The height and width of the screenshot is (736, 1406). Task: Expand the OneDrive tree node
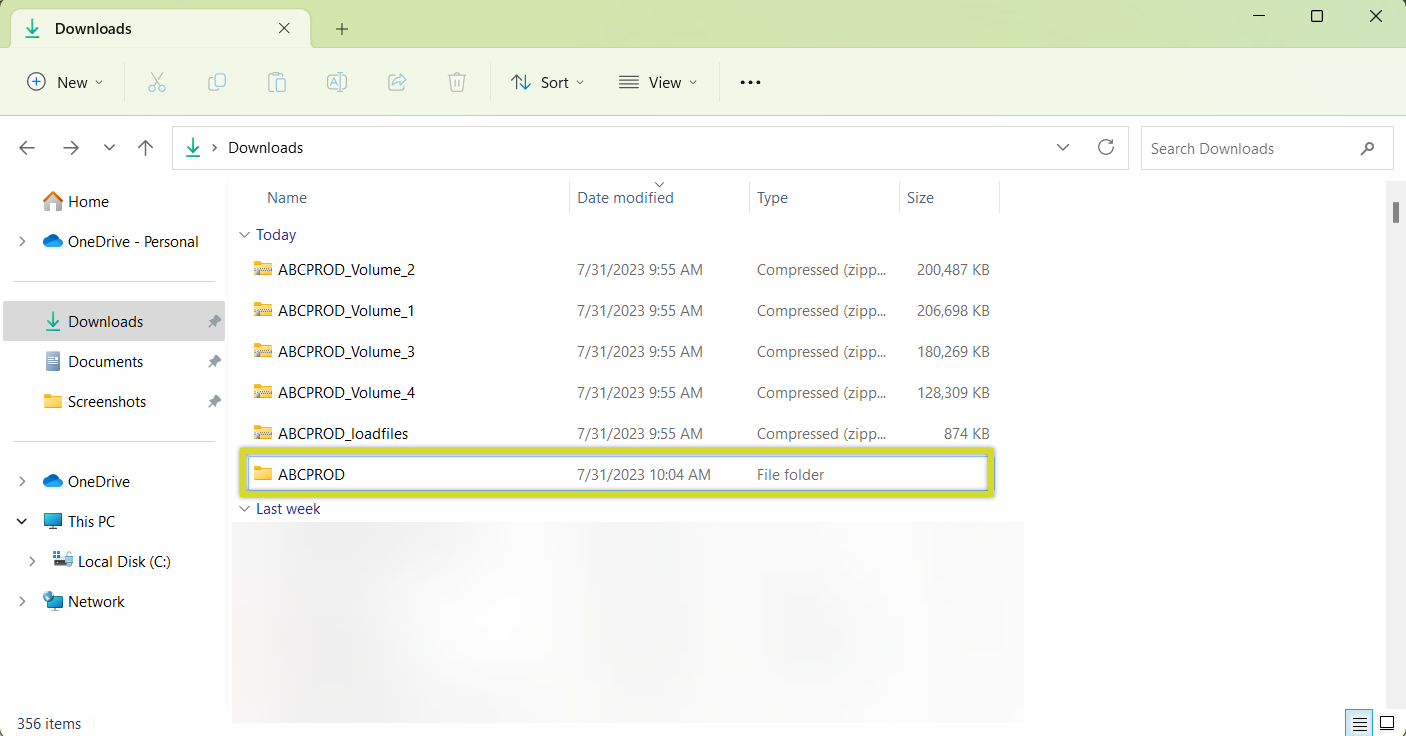pos(22,481)
